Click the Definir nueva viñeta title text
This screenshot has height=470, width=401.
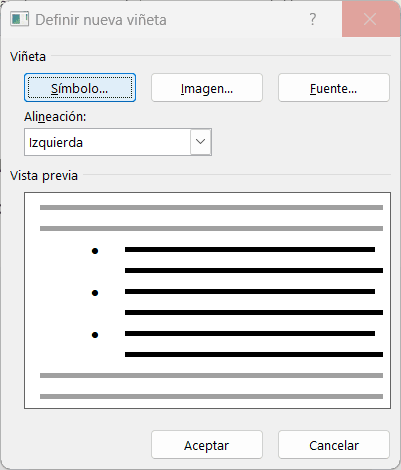pos(101,20)
